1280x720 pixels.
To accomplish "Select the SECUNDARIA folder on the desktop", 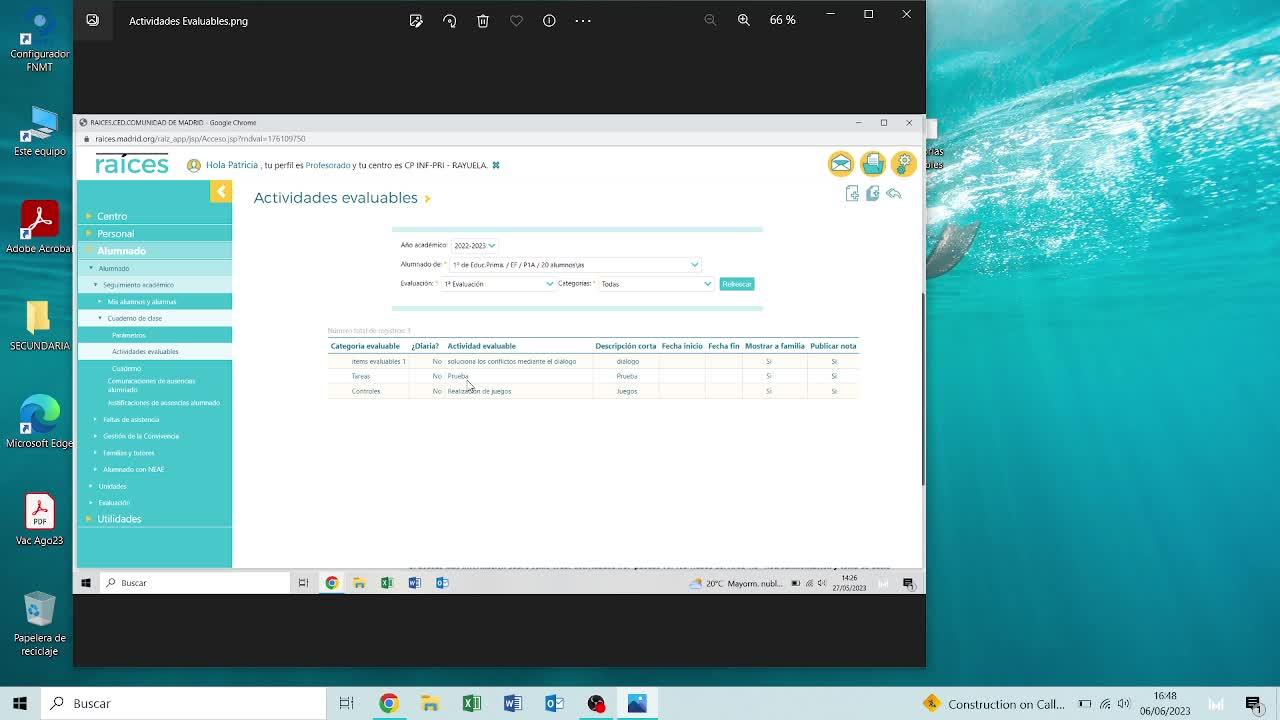I will coord(39,325).
